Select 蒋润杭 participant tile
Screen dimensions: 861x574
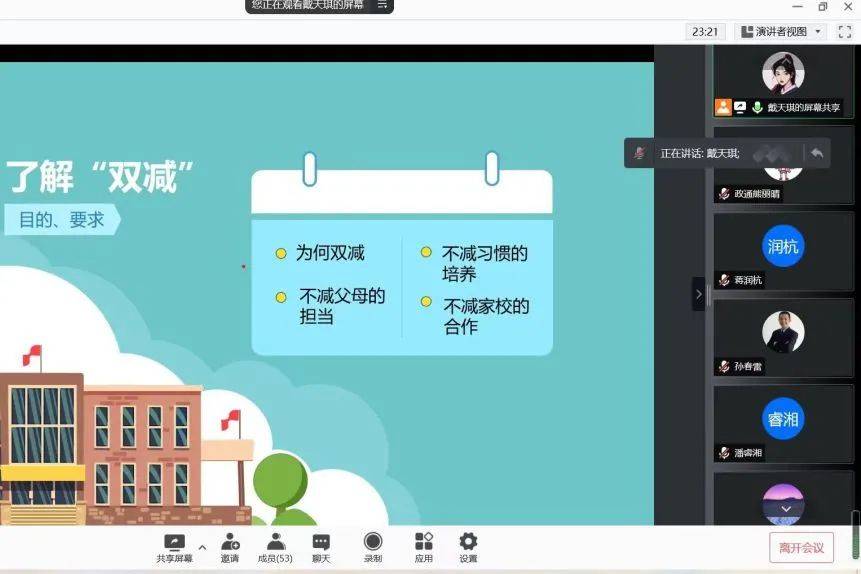783,250
